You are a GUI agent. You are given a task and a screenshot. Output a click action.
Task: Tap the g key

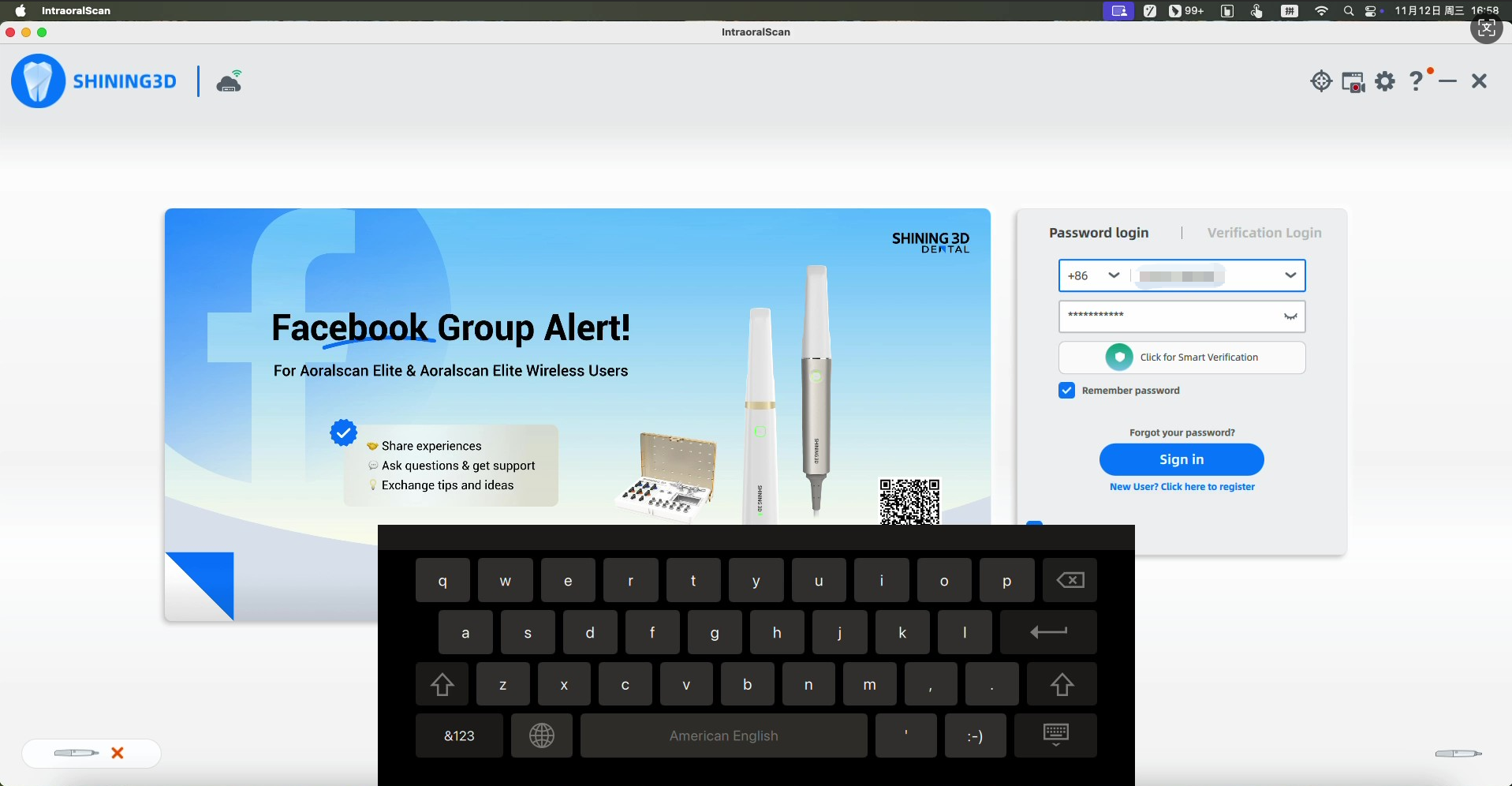[715, 632]
